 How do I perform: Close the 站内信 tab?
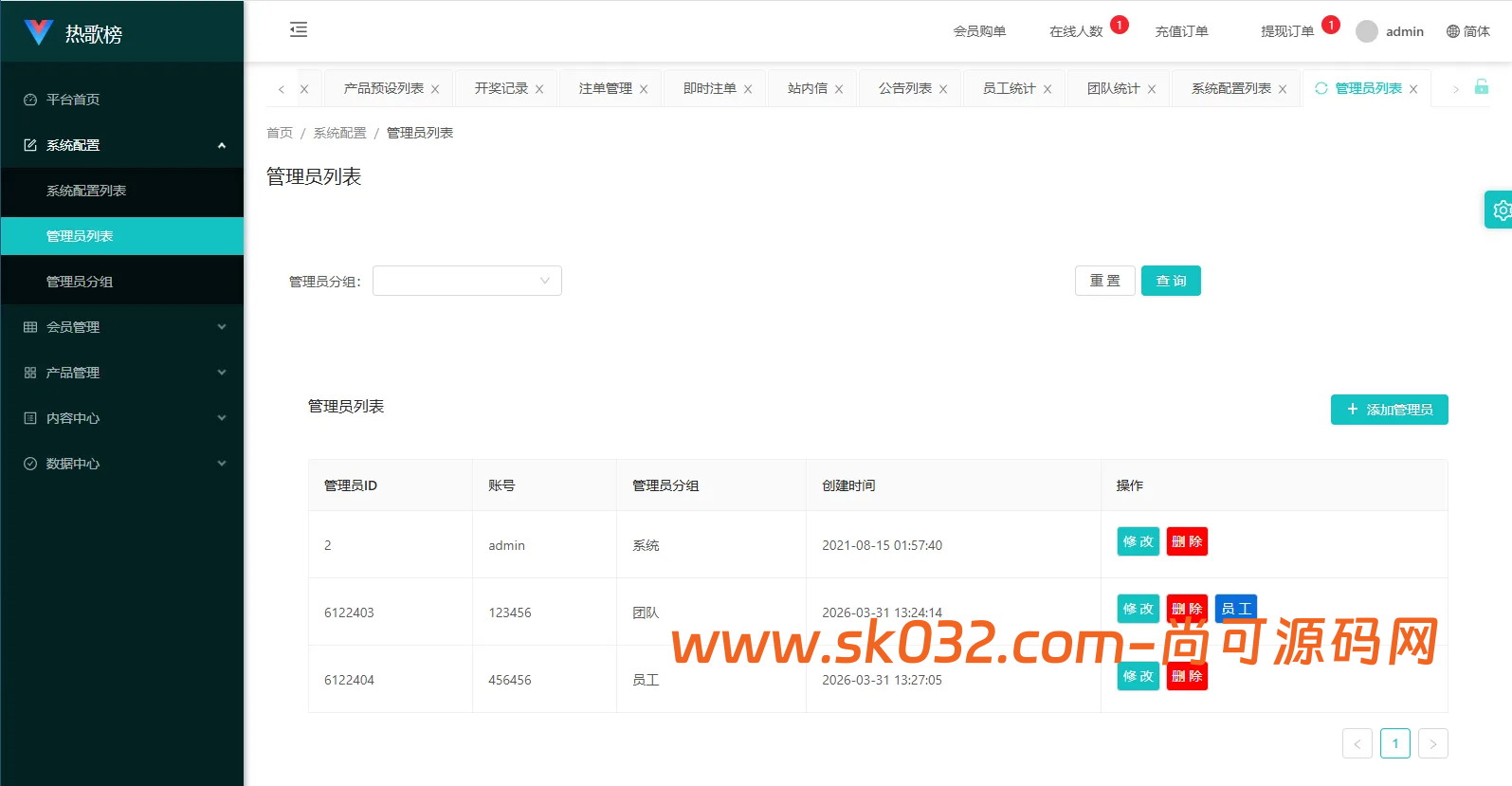tap(839, 89)
